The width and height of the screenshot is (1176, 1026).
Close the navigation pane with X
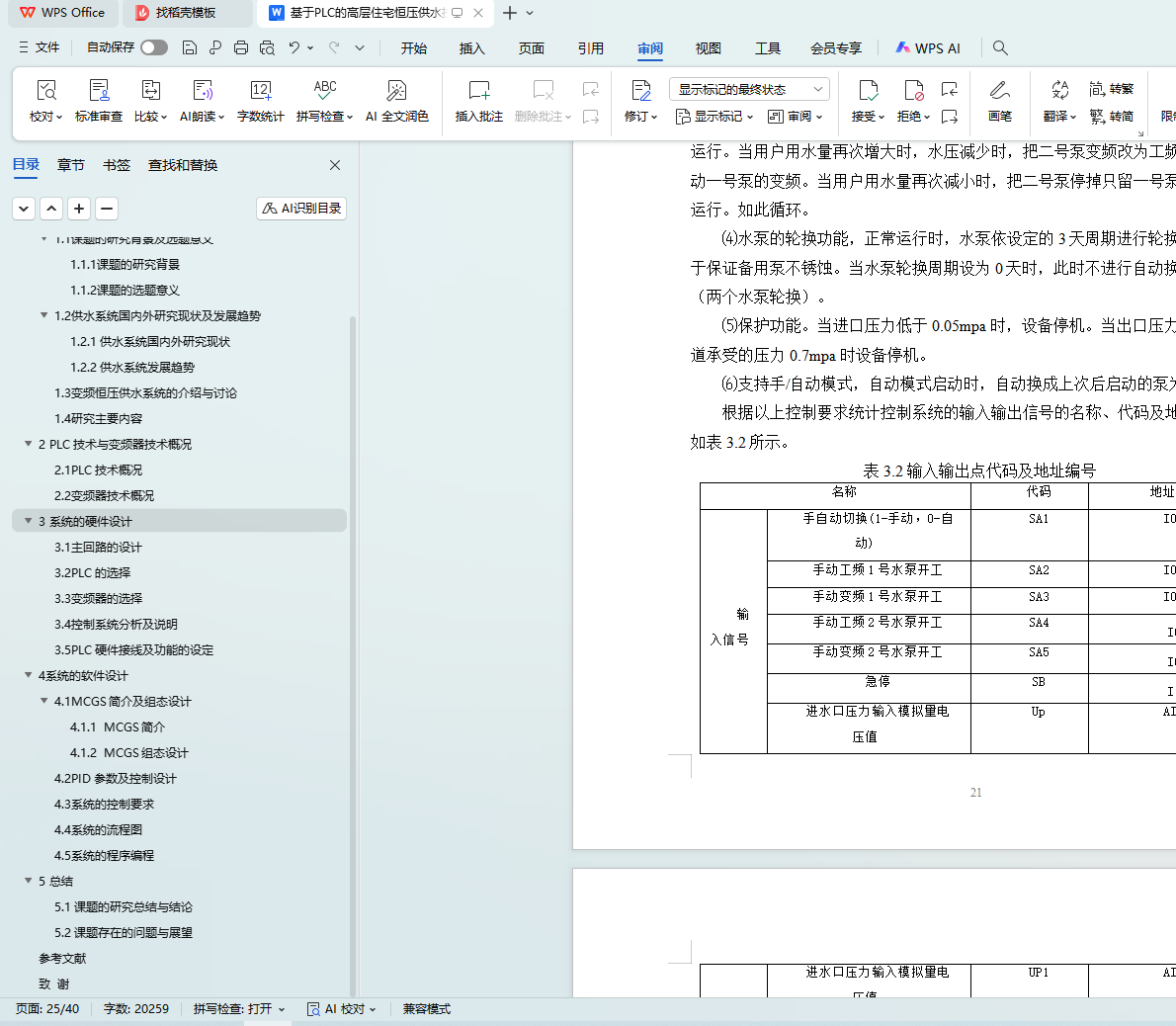[x=335, y=165]
